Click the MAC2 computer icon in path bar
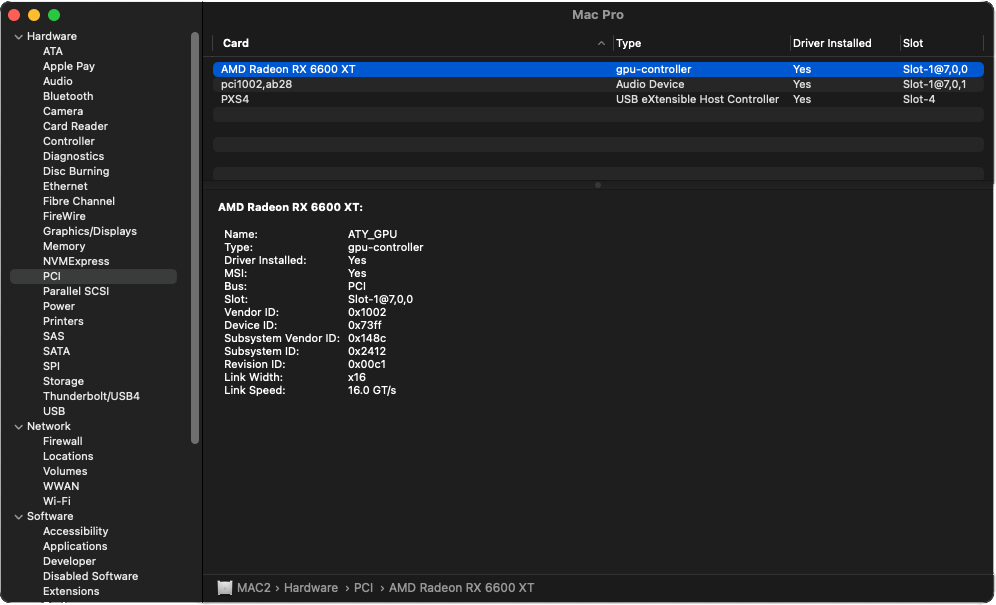The image size is (996, 605). pos(224,588)
